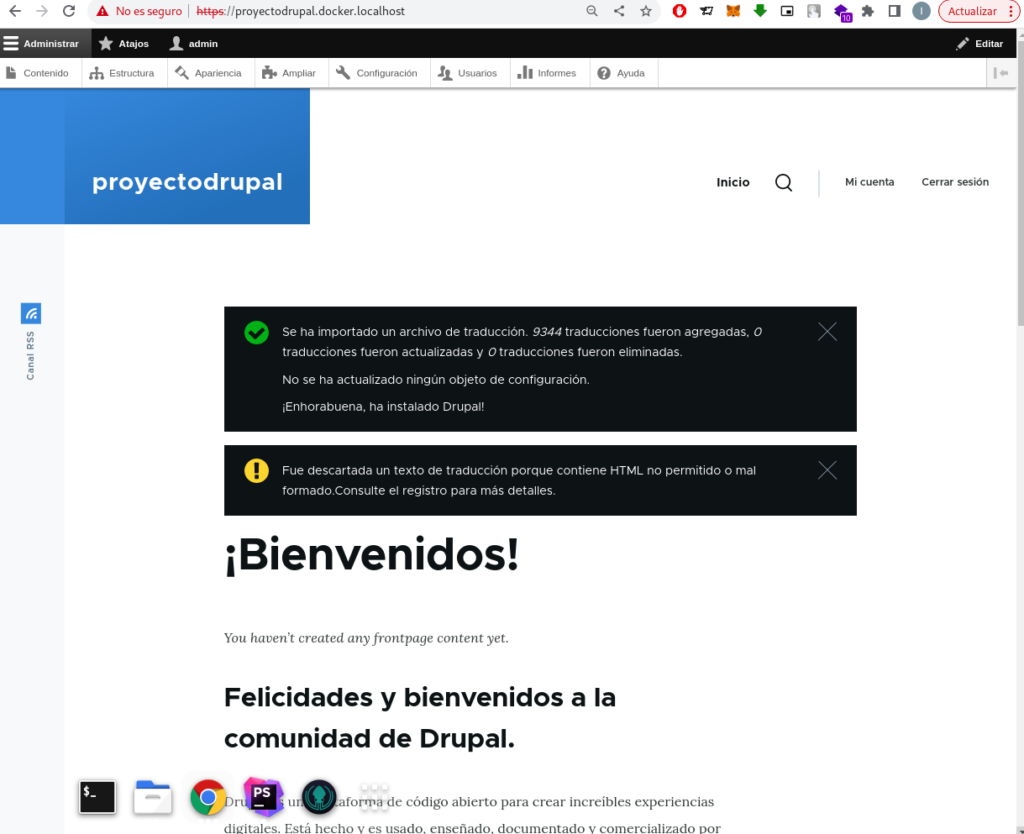Click the green success checkmark icon
This screenshot has width=1024, height=834.
[256, 332]
